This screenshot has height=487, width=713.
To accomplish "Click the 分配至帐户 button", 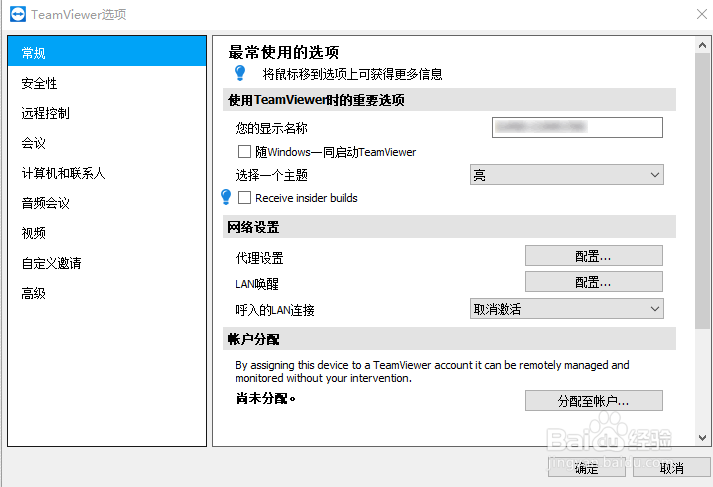I will (593, 401).
